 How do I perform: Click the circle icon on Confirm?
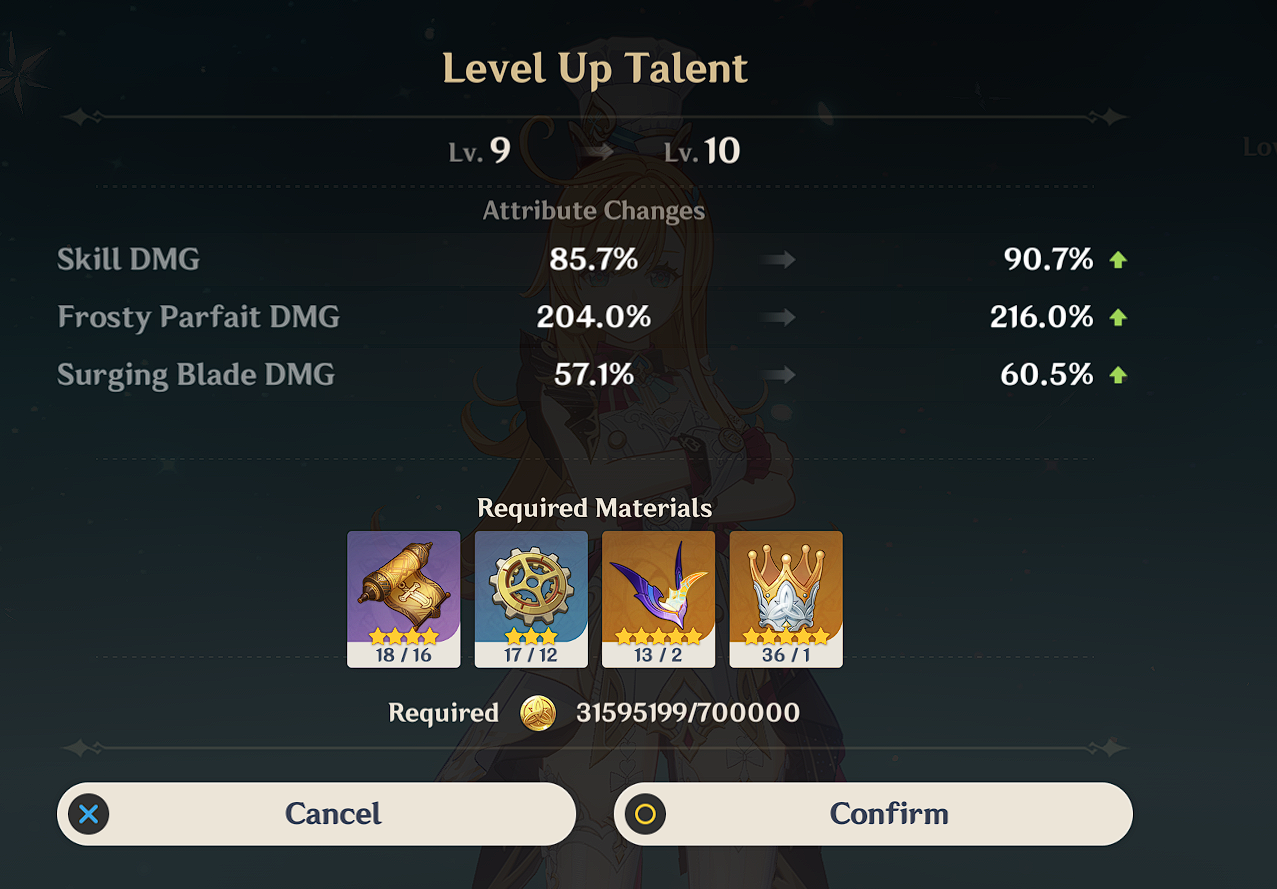[645, 814]
